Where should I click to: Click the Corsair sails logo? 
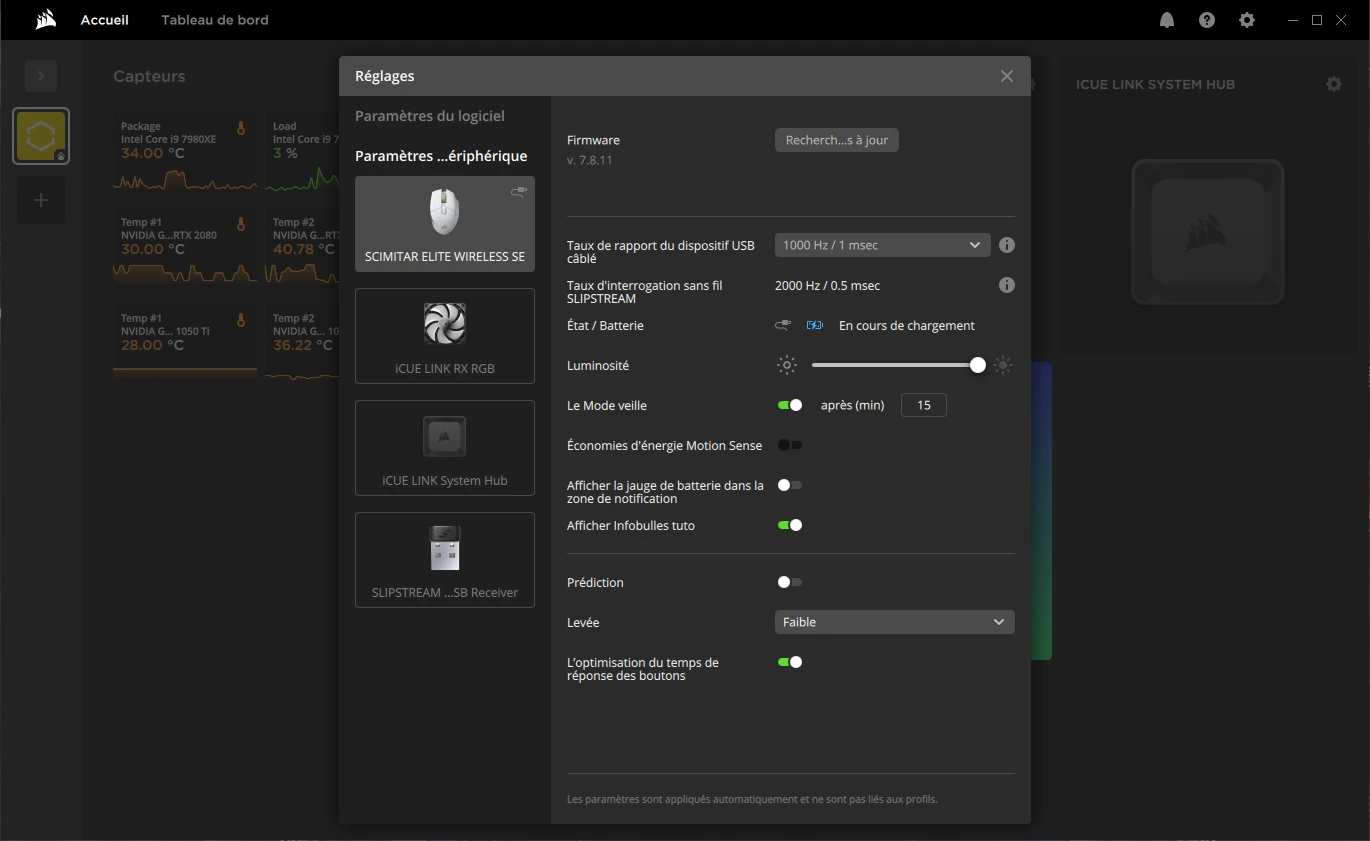pos(46,20)
